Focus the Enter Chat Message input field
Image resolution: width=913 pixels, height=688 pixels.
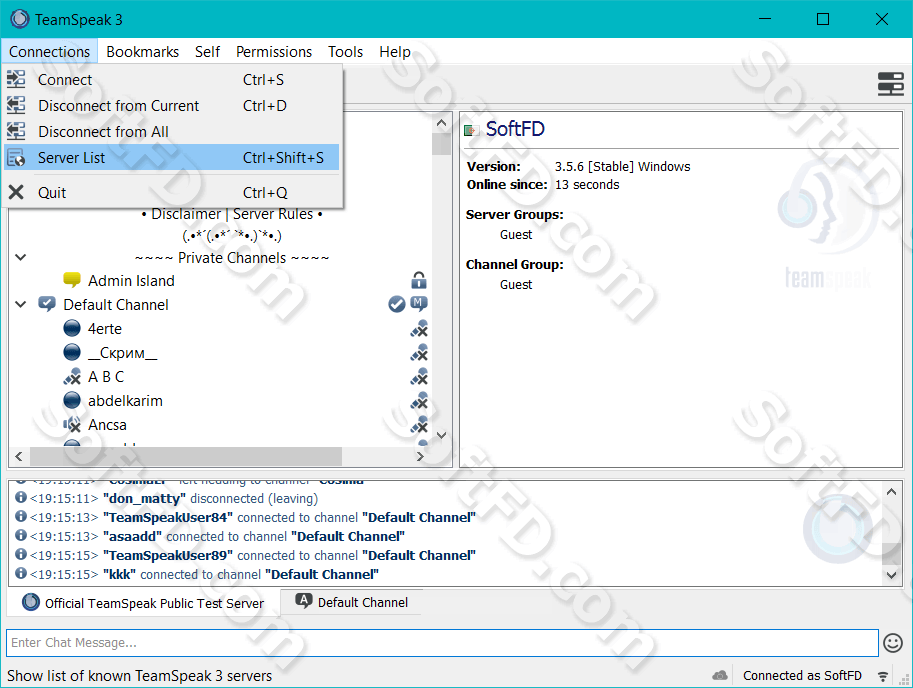442,643
